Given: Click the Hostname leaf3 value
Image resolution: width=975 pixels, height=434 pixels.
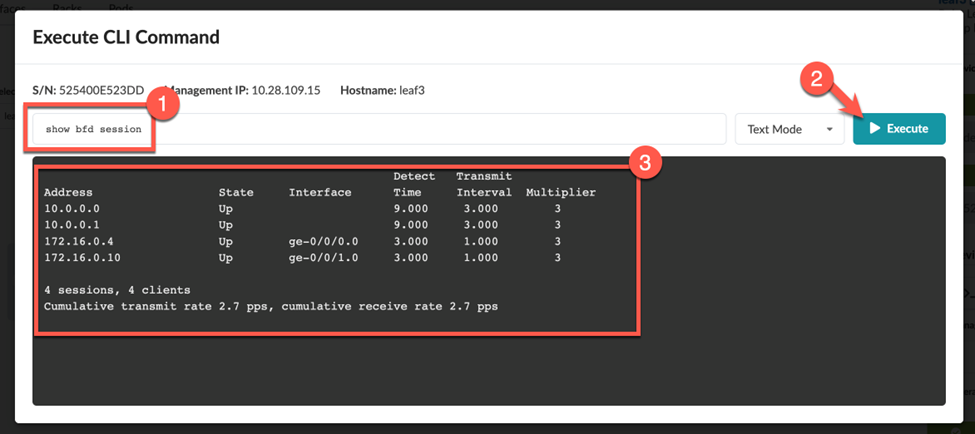Looking at the screenshot, I should click(412, 91).
